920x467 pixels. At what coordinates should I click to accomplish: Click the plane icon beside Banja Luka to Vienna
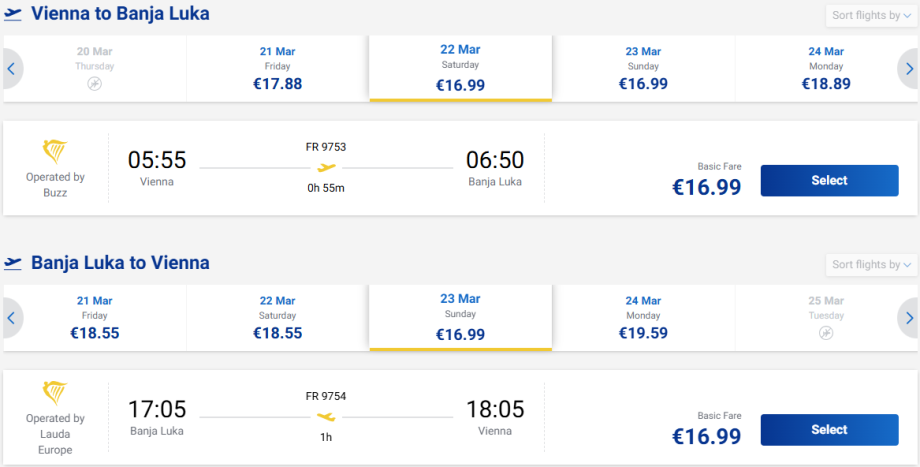coord(13,264)
